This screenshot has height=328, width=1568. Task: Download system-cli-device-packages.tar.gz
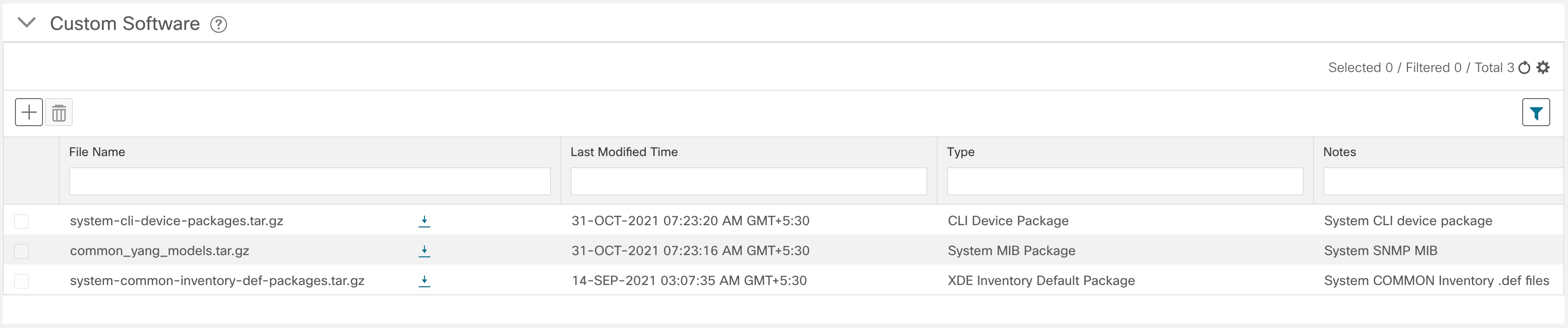point(424,221)
